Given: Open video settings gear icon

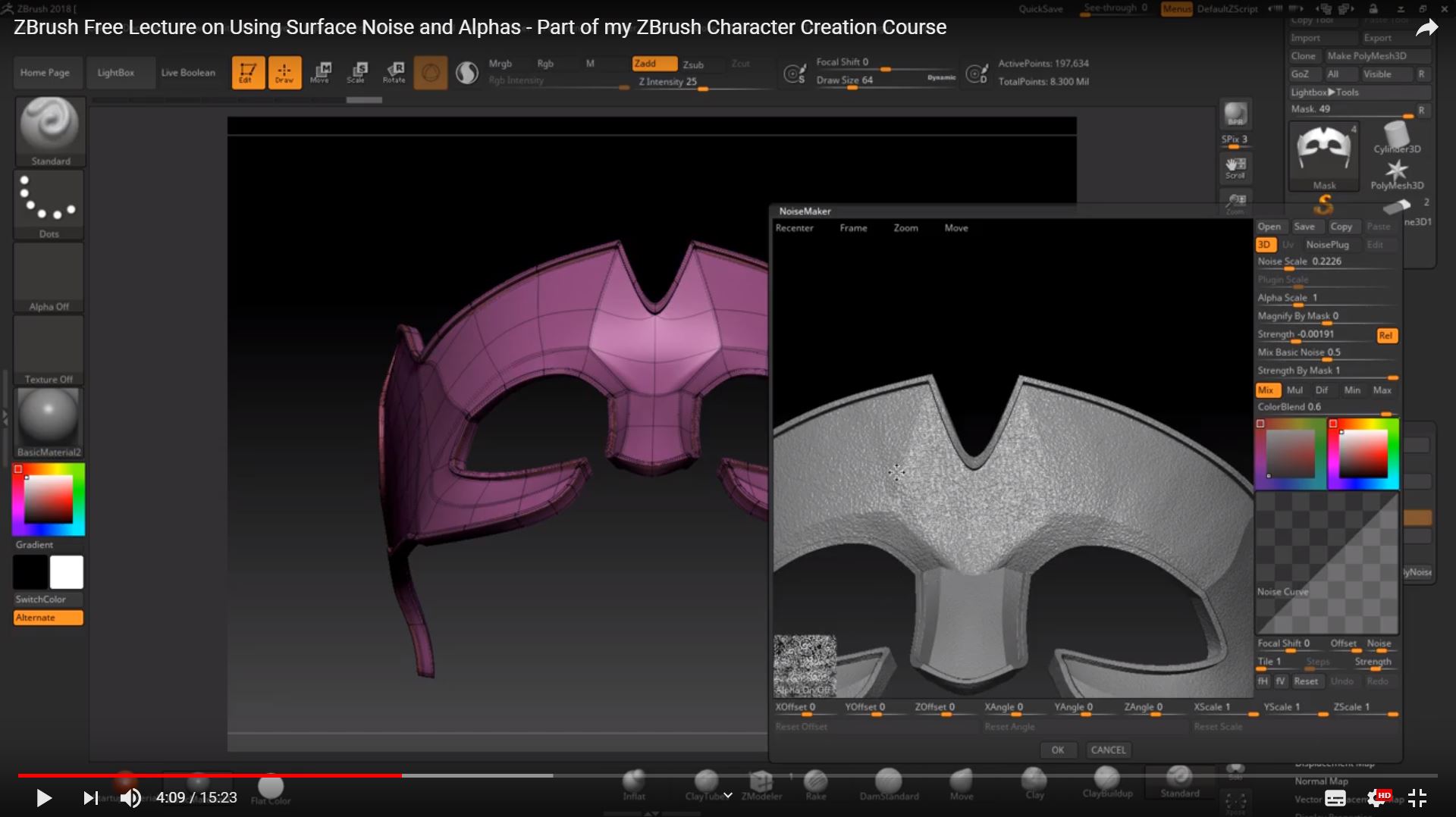Looking at the screenshot, I should tap(1378, 797).
